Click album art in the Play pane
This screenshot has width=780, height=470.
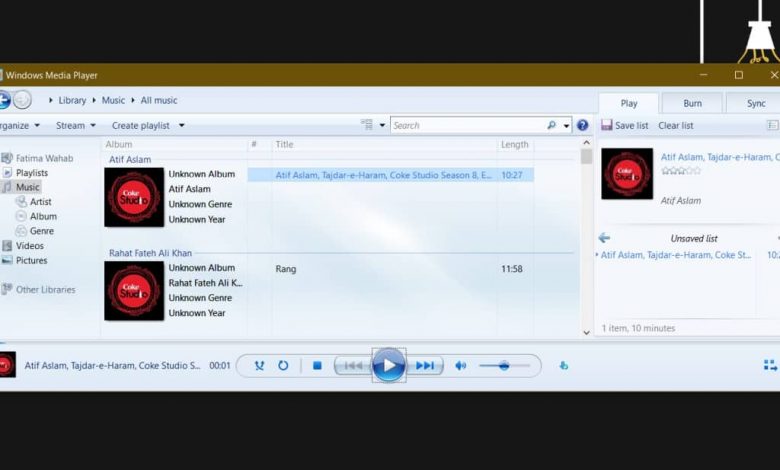point(627,174)
